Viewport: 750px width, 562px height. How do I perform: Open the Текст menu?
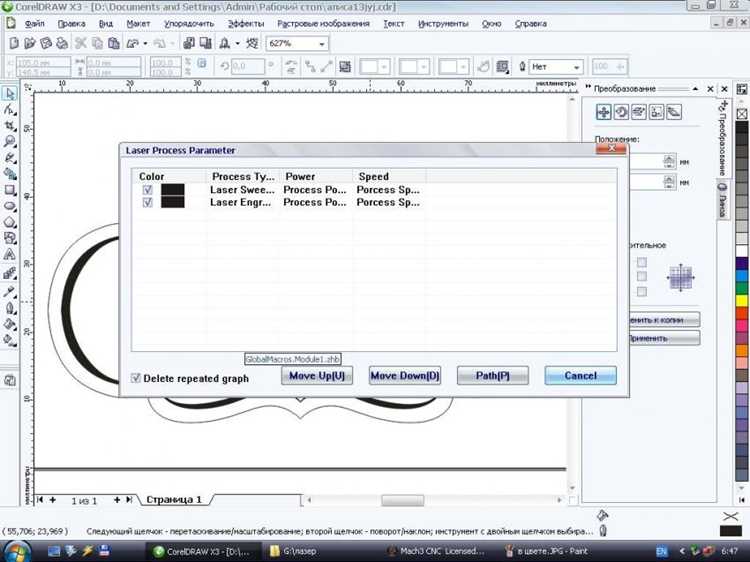[x=394, y=23]
